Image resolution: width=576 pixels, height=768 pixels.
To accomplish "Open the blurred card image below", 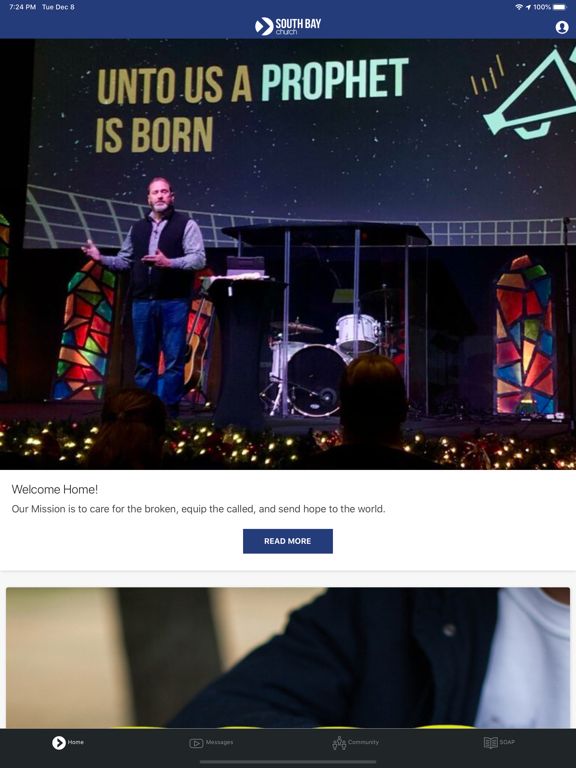I will point(288,658).
